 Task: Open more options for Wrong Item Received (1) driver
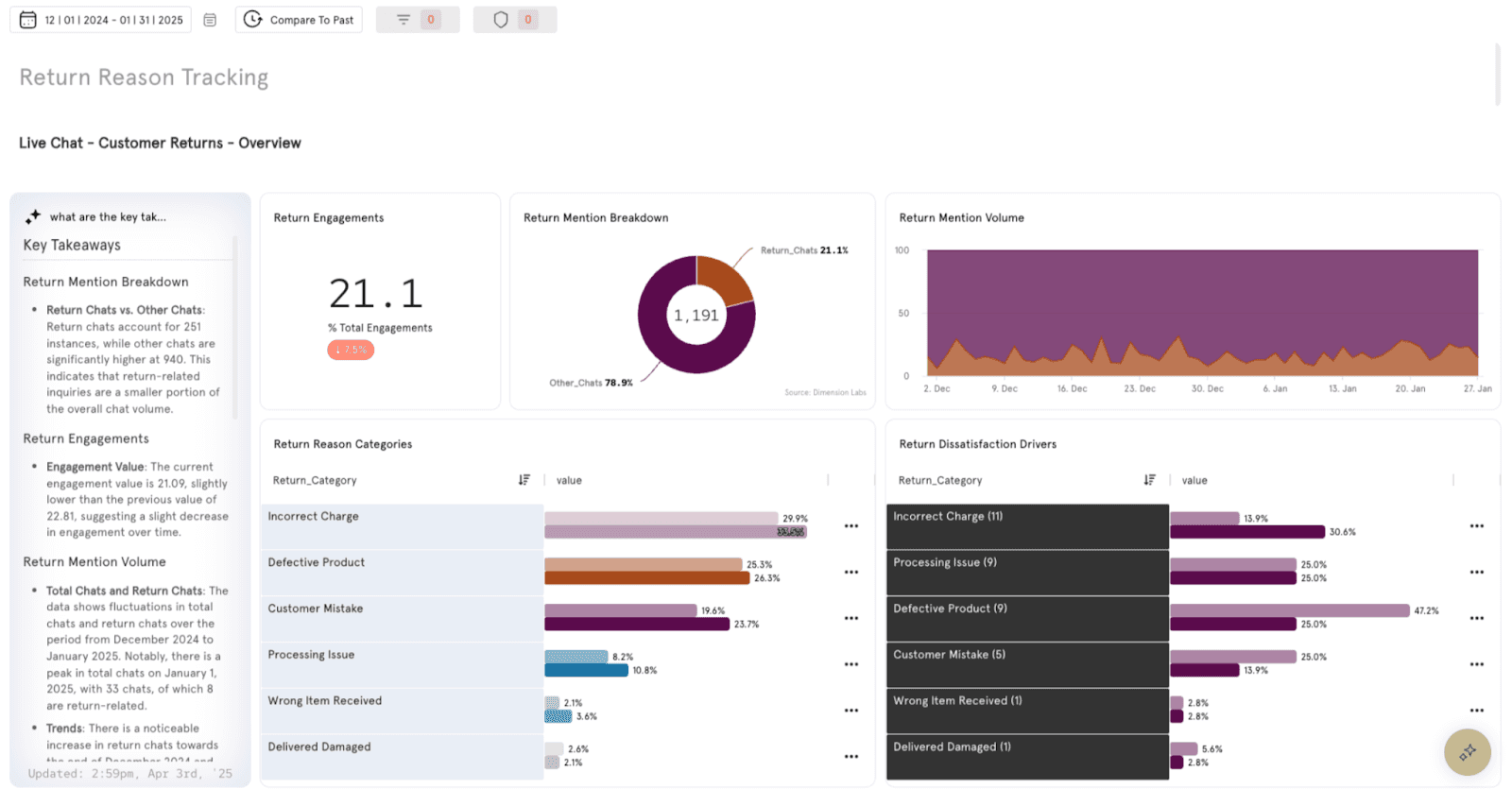[1477, 711]
